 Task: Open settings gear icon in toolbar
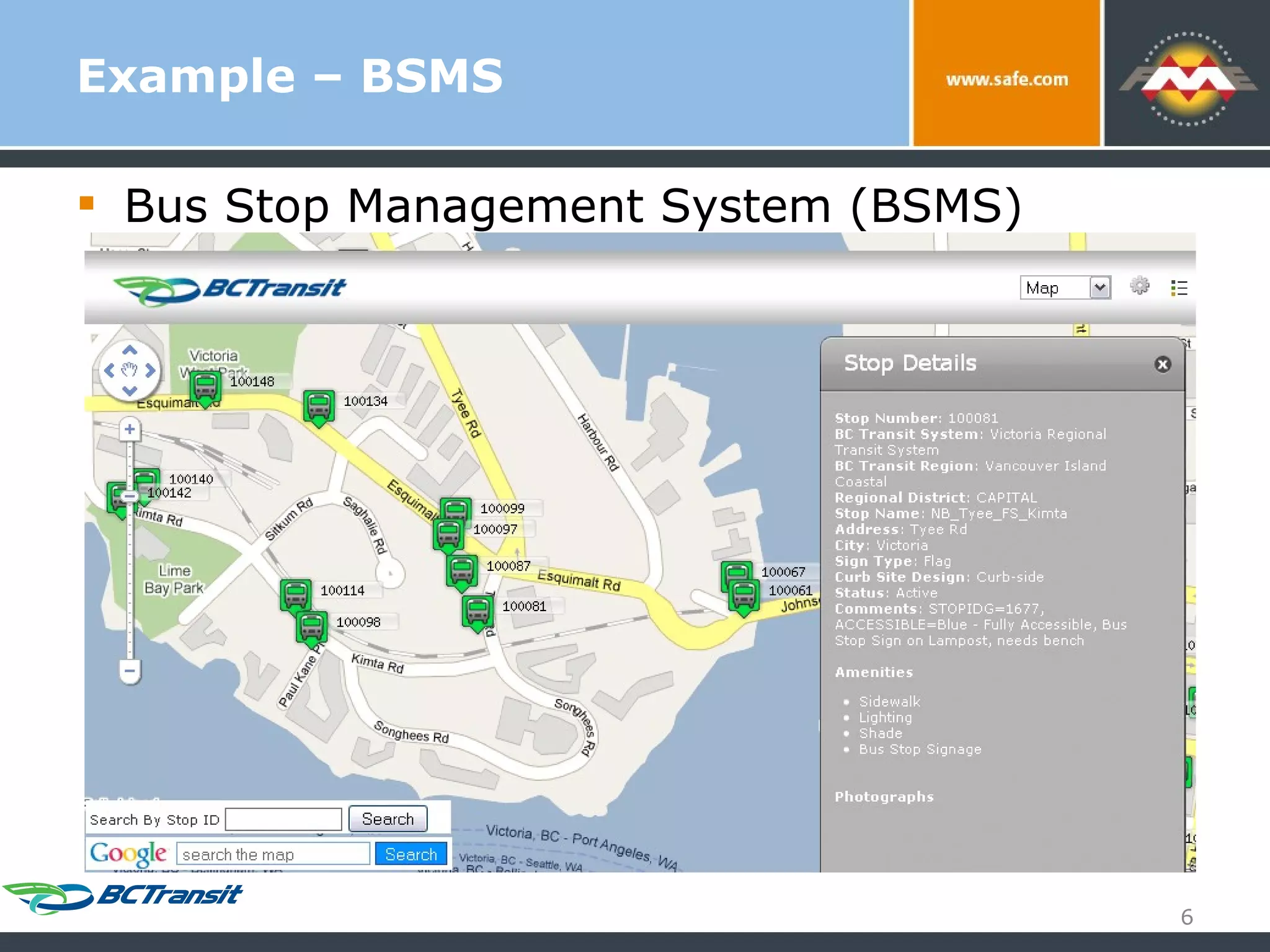click(x=1139, y=286)
